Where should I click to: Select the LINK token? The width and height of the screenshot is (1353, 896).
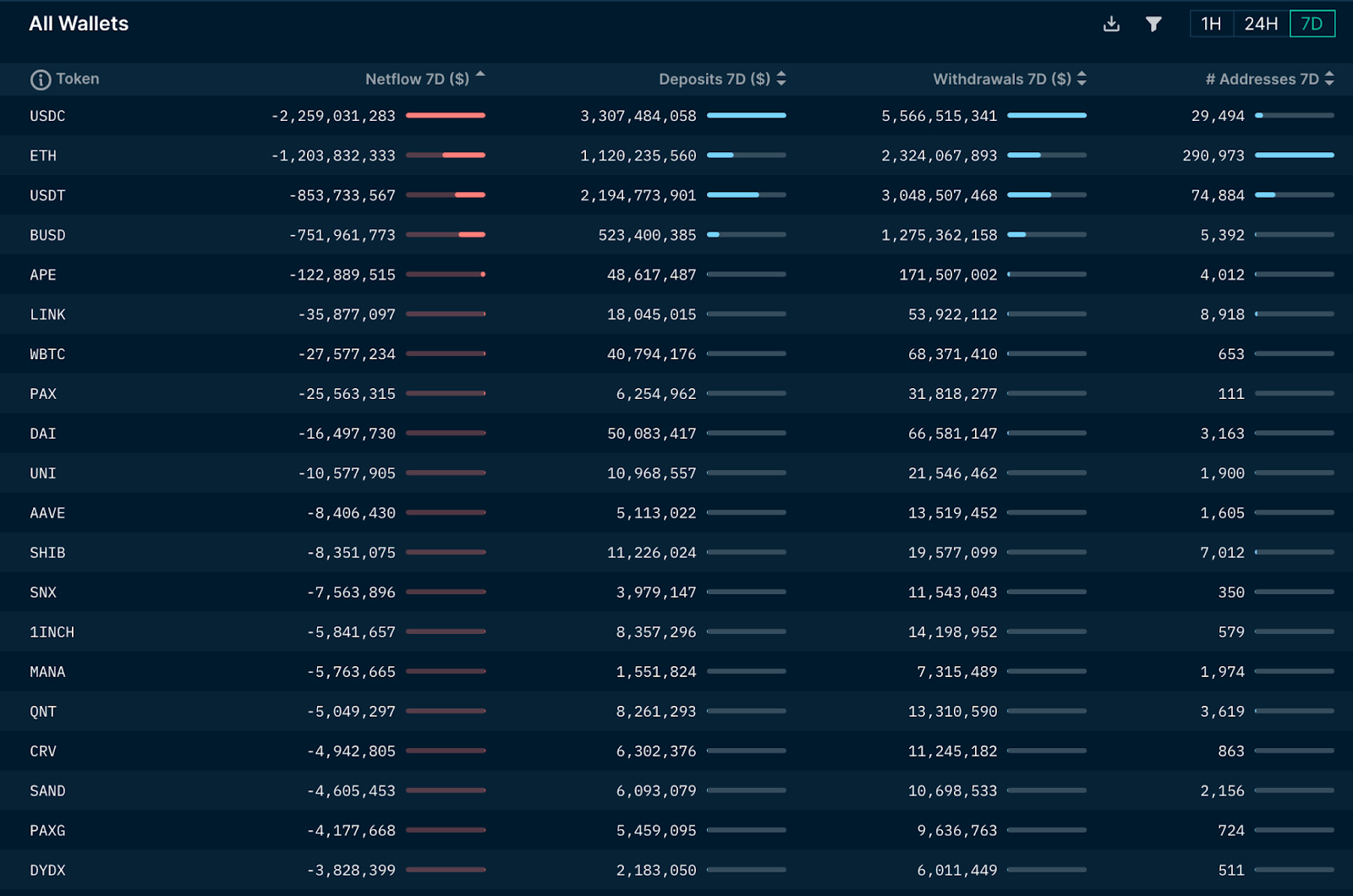click(x=47, y=314)
